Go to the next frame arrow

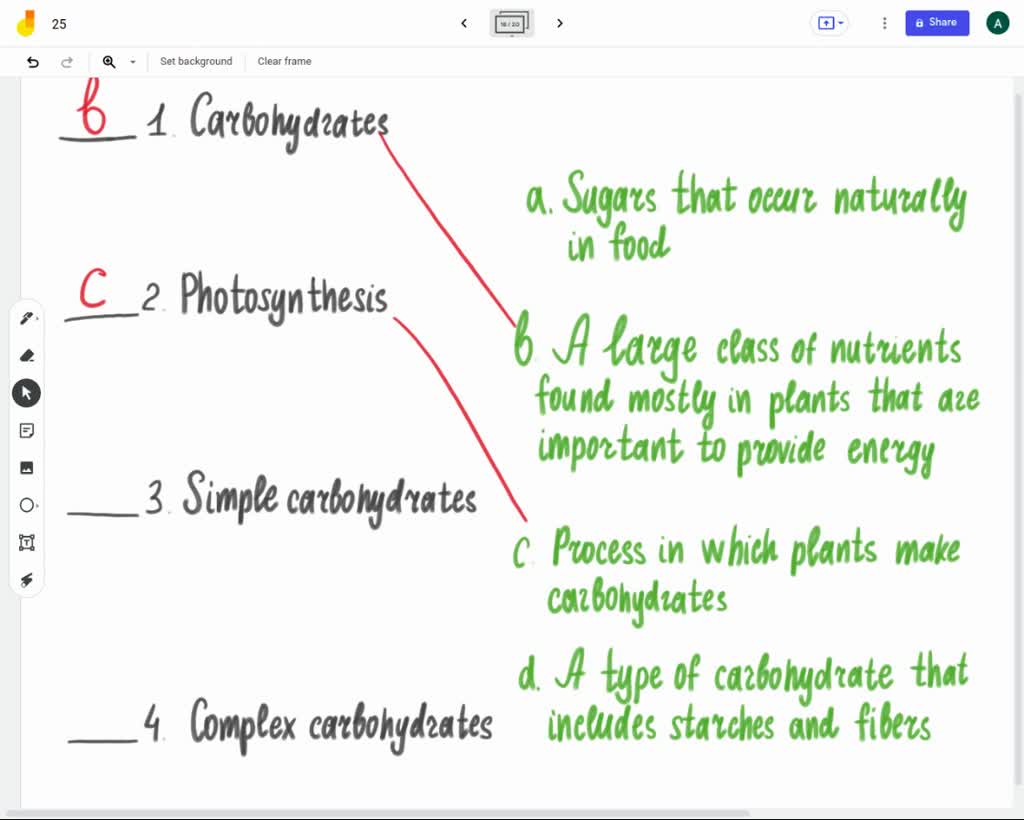pyautogui.click(x=560, y=23)
